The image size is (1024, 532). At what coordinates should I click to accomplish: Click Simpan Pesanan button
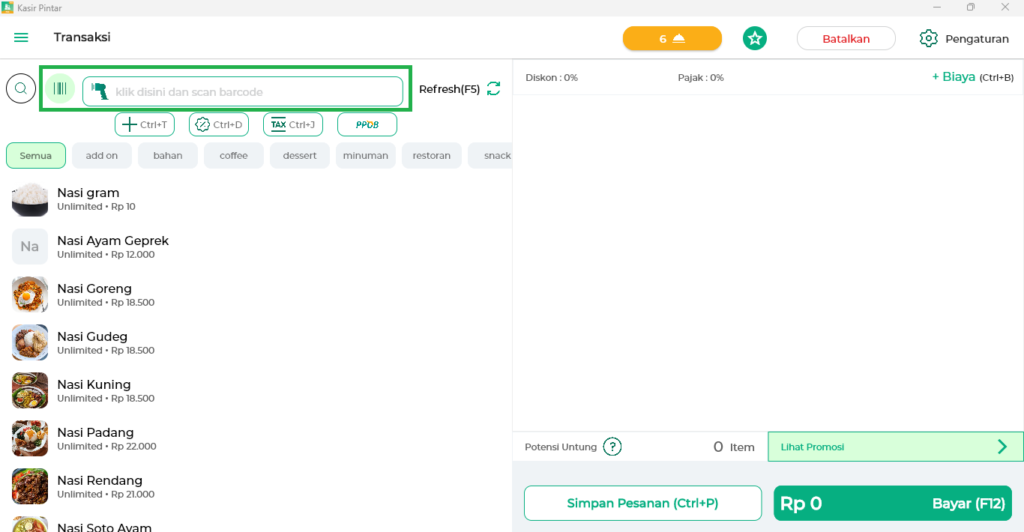click(x=643, y=503)
